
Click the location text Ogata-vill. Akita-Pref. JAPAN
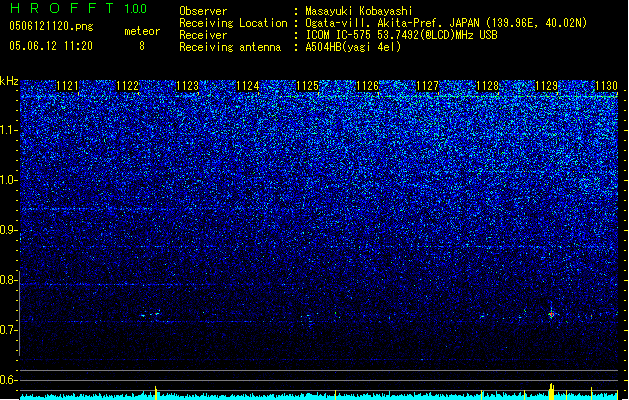[392, 23]
